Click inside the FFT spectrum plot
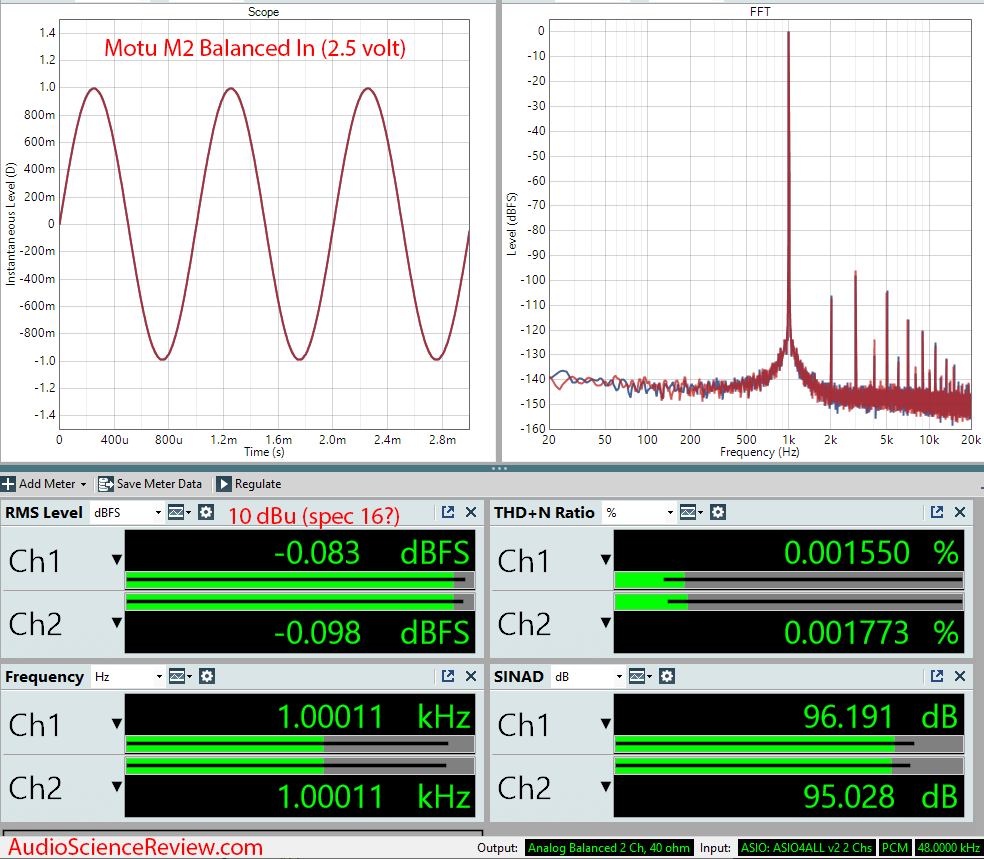984x859 pixels. 760,224
